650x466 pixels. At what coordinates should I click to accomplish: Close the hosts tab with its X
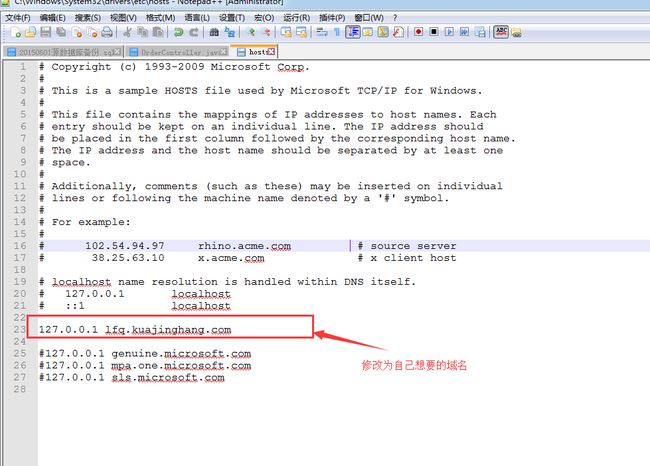271,52
